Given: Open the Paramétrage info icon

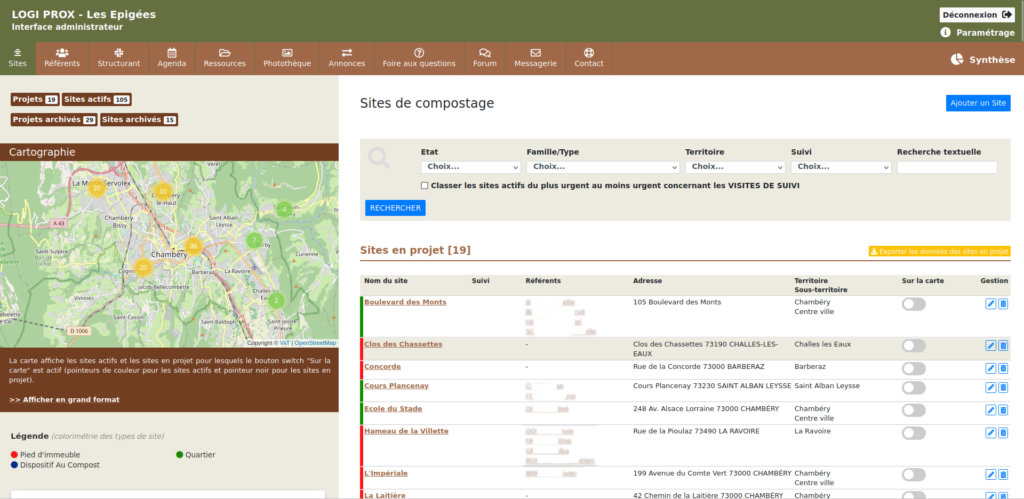Looking at the screenshot, I should coord(945,33).
